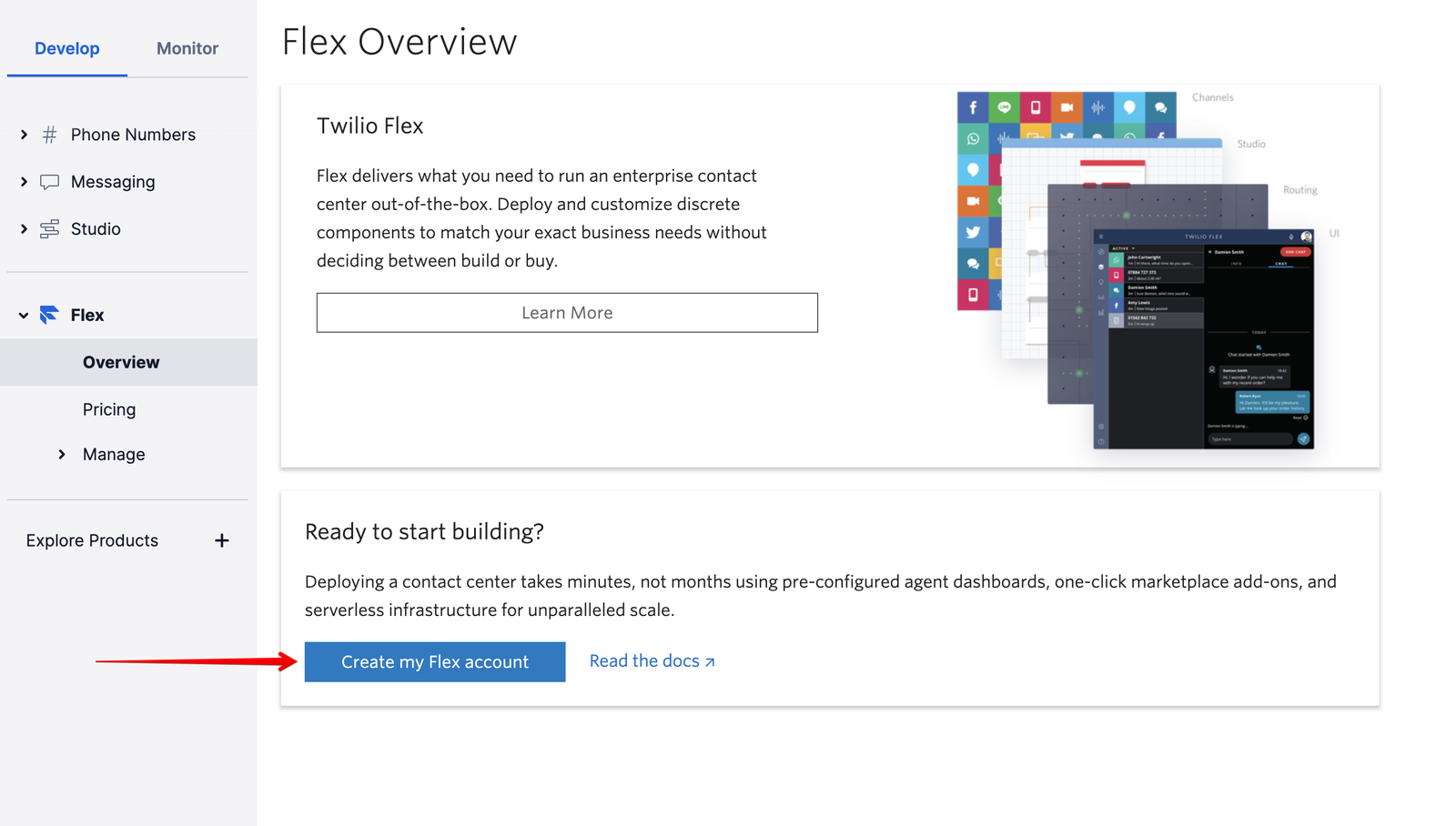1456x826 pixels.
Task: Expand the Manage submenu
Action: tap(62, 454)
